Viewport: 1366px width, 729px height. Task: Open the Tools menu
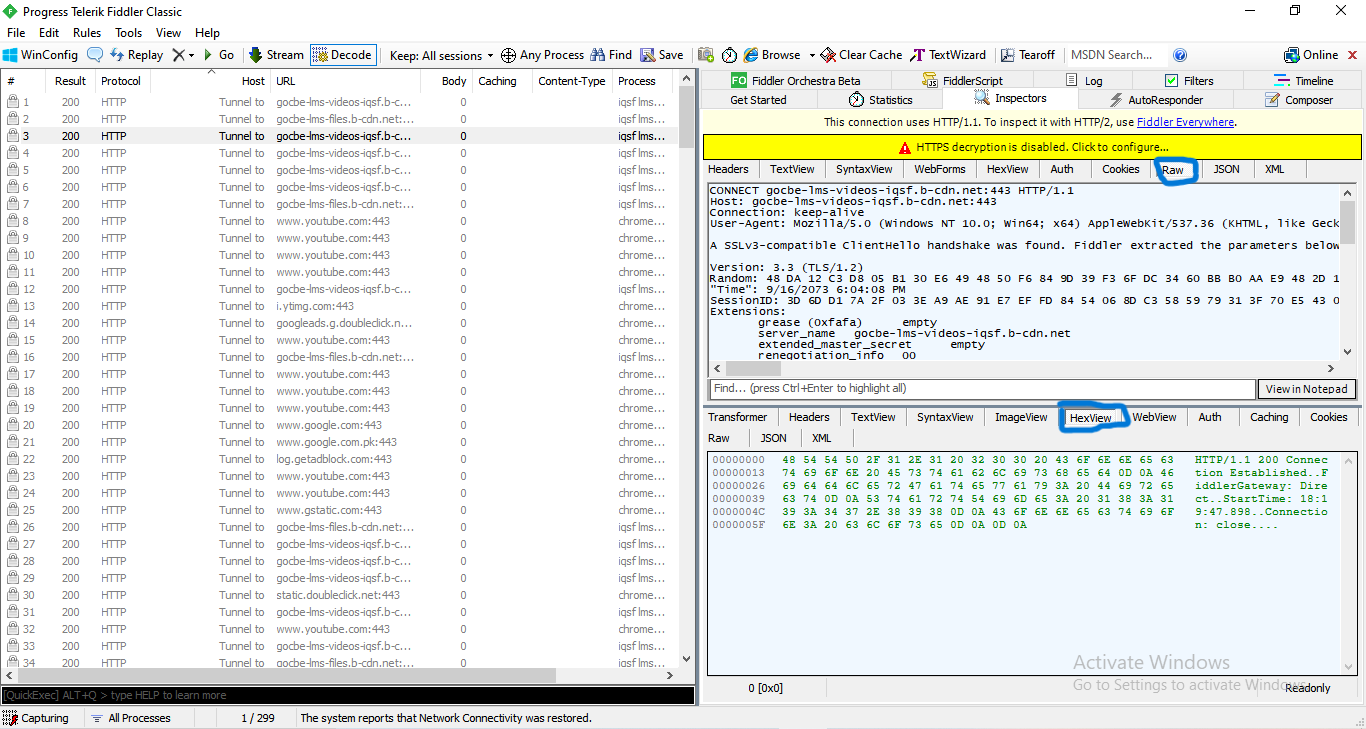pos(128,33)
